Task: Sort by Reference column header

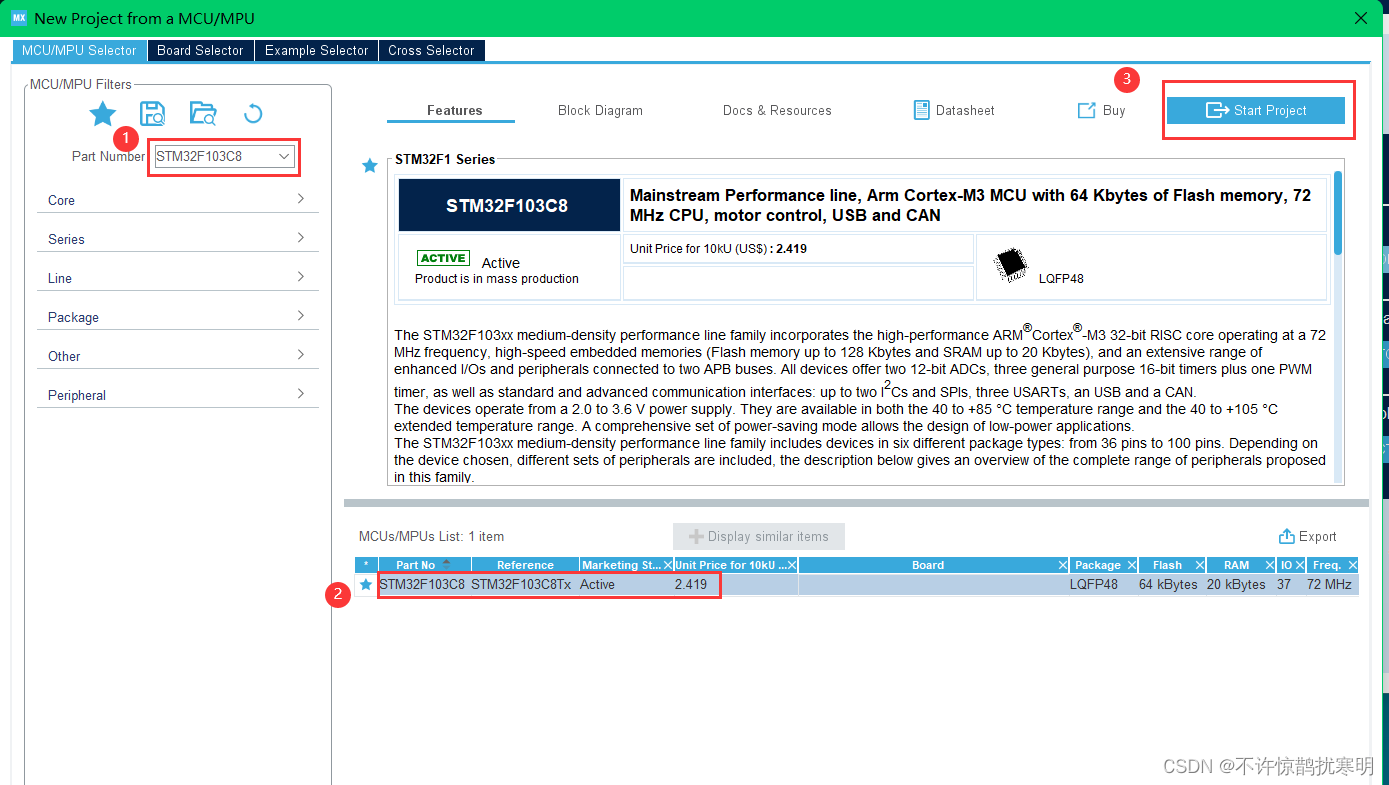Action: (525, 565)
